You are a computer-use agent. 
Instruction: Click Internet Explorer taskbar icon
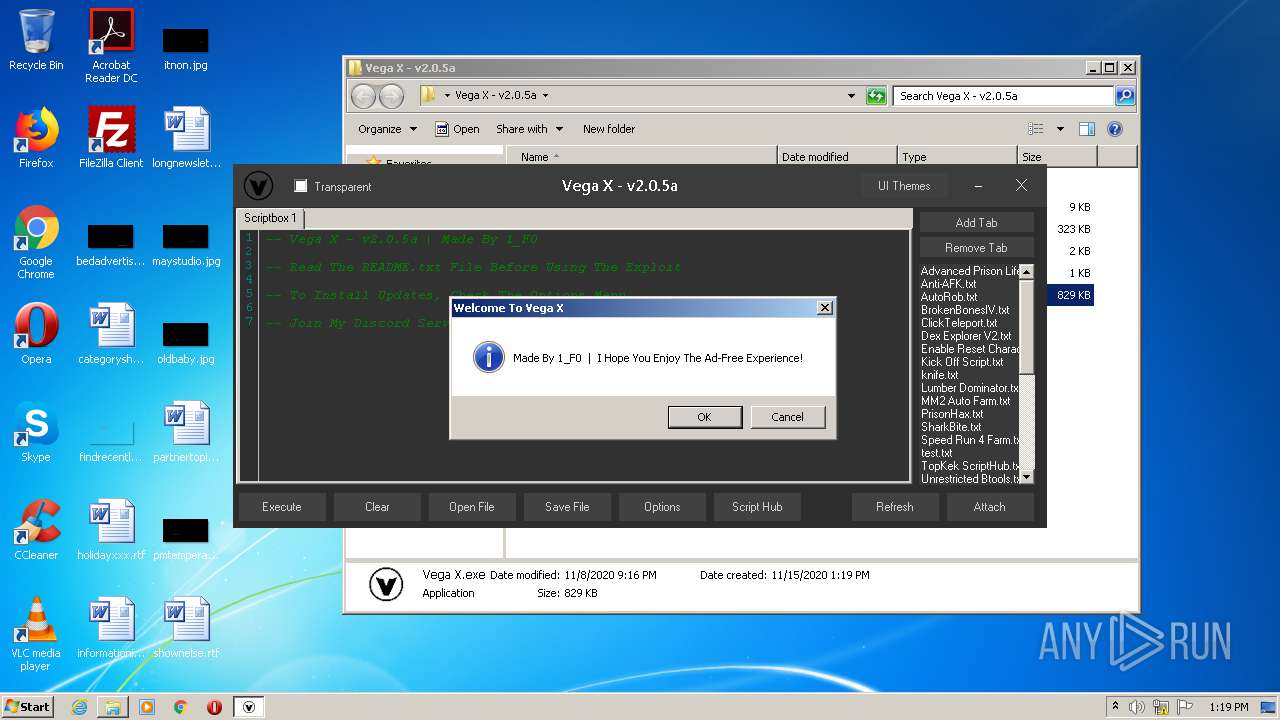pos(79,707)
